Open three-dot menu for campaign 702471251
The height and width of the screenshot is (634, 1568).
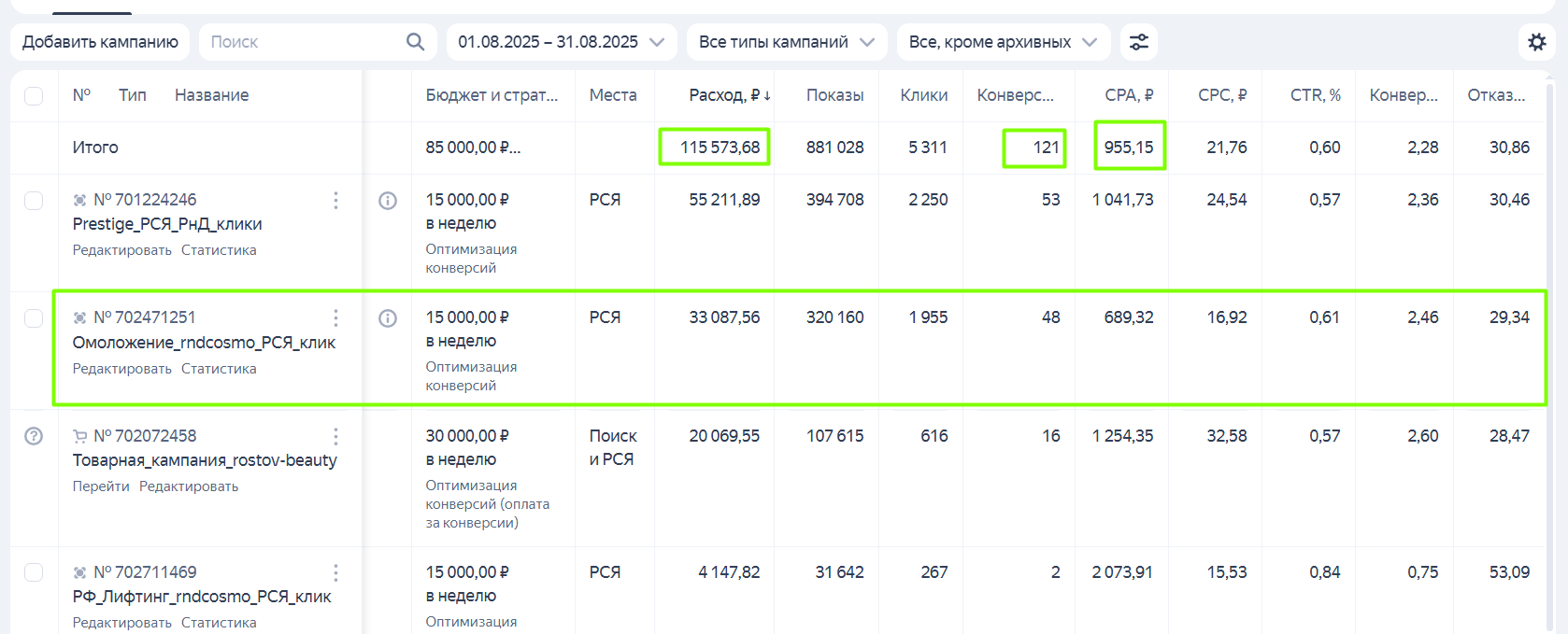[335, 318]
